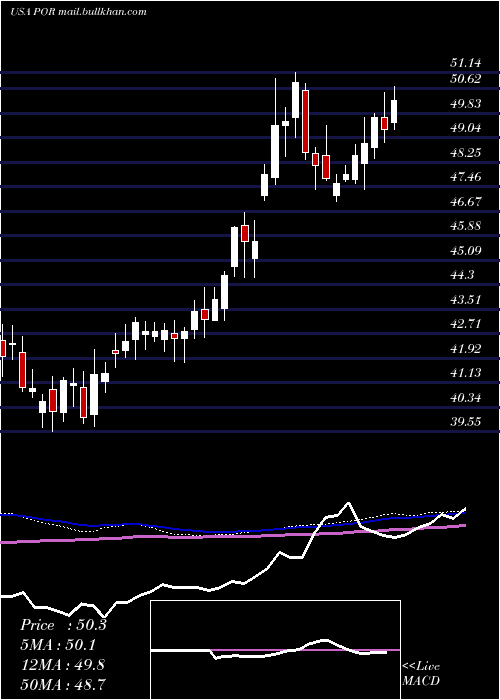Click the 41.13 price axis label

(465, 373)
